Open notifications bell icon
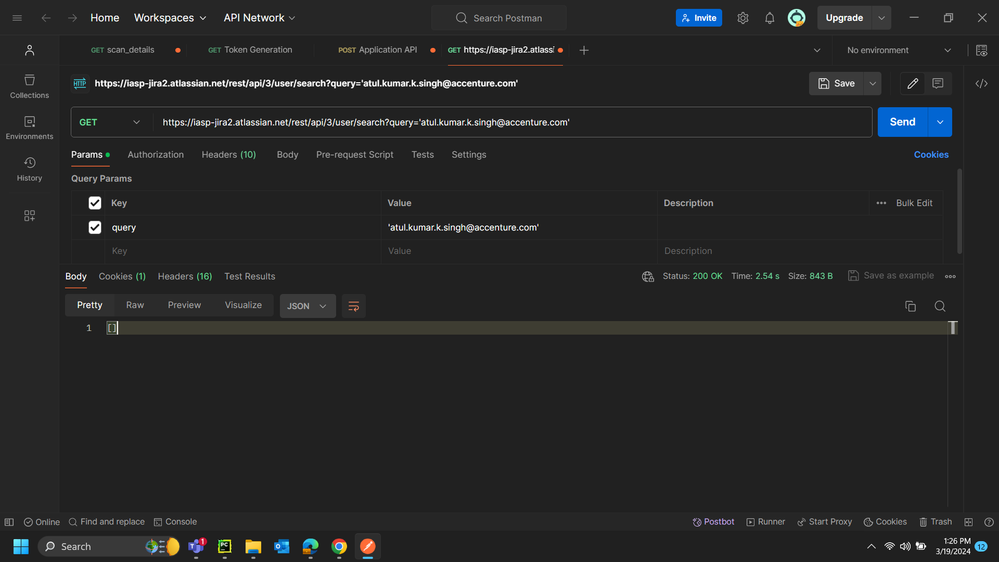 click(770, 18)
